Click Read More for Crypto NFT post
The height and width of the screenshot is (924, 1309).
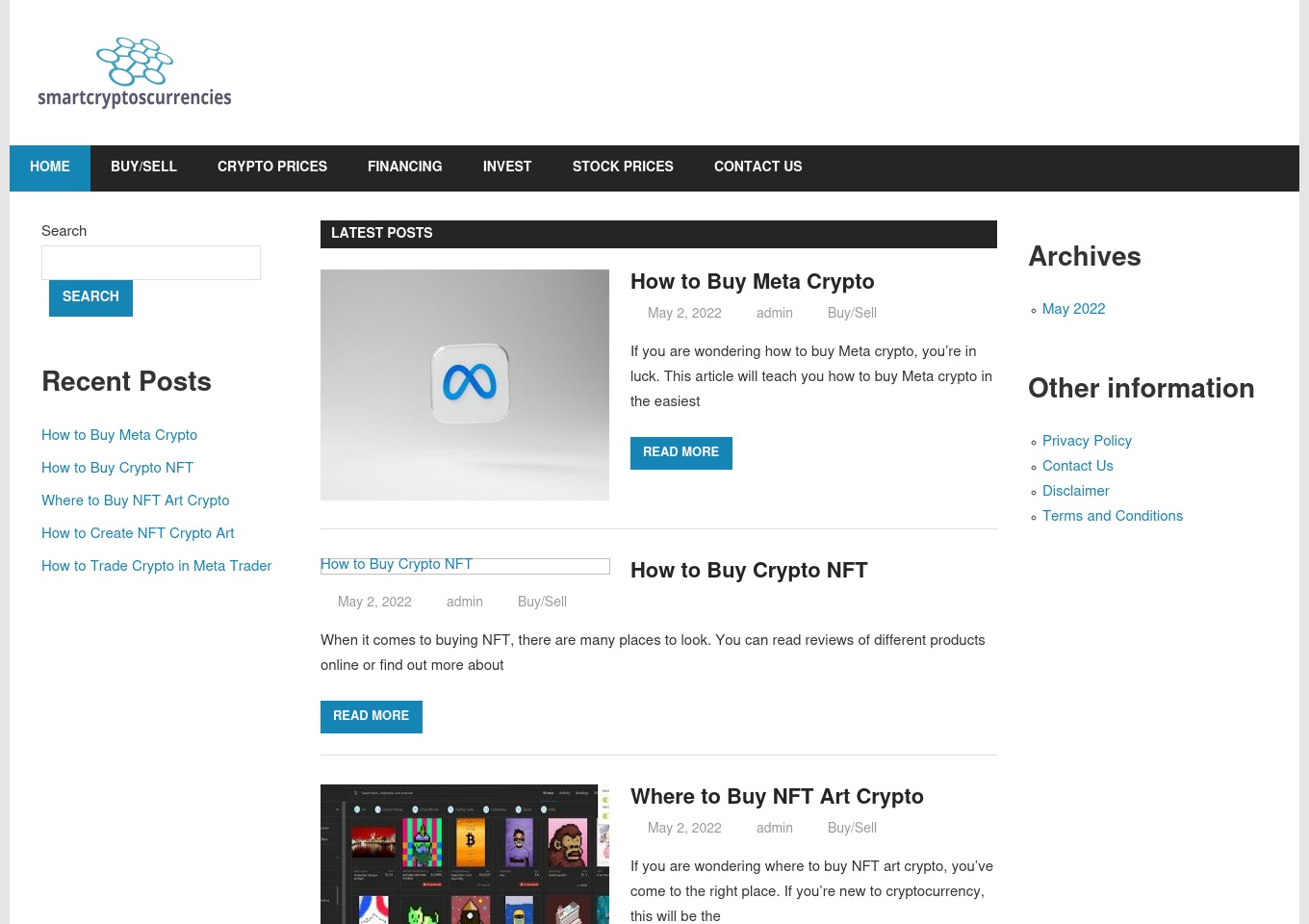(372, 717)
